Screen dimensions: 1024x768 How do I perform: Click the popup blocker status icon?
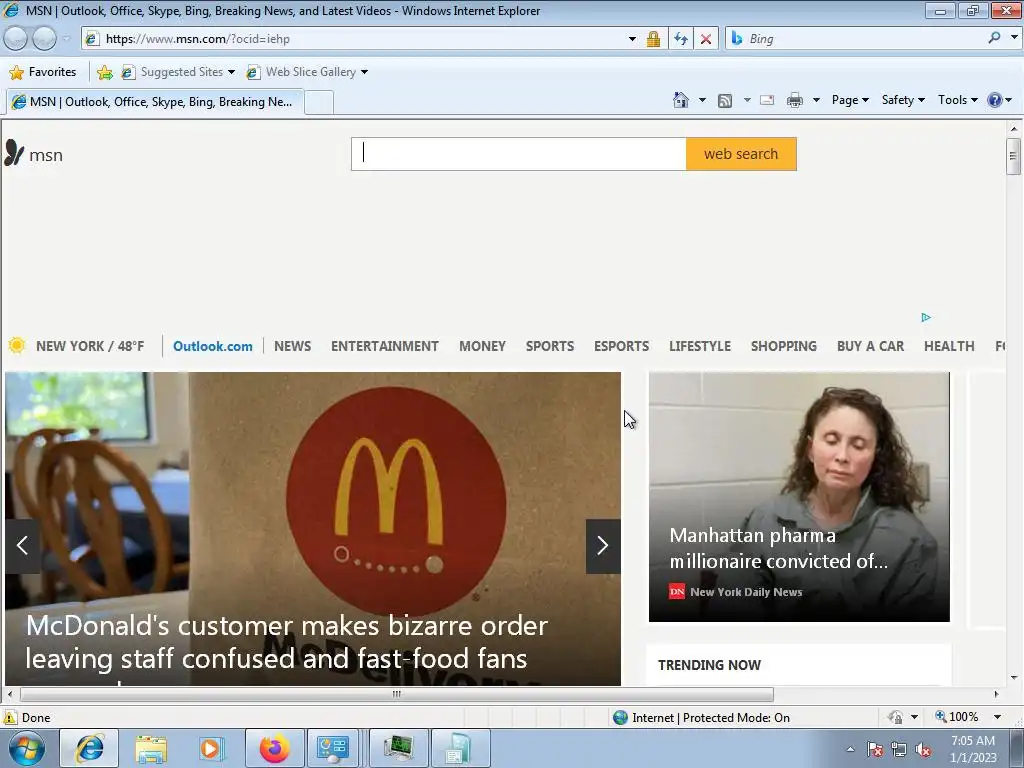tap(895, 718)
